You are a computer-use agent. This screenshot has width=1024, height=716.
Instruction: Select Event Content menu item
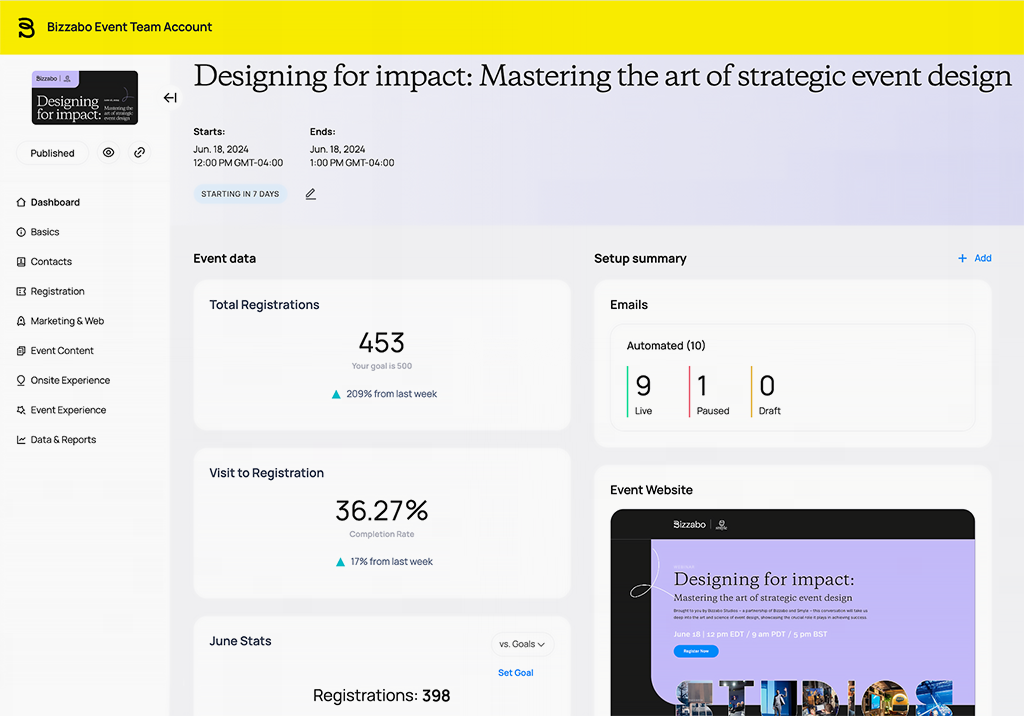pyautogui.click(x=62, y=351)
